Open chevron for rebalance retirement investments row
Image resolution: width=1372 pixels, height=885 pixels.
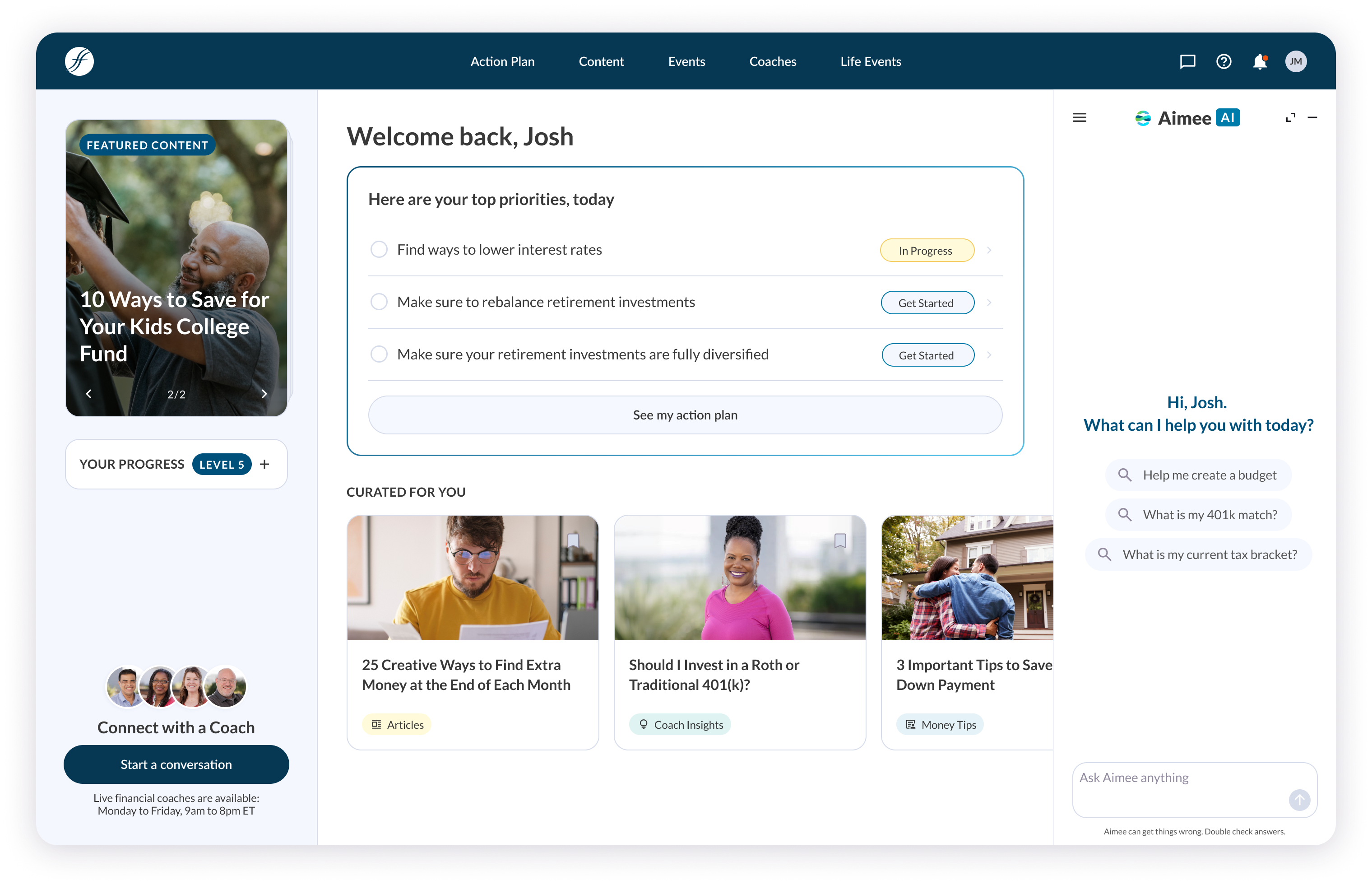989,302
